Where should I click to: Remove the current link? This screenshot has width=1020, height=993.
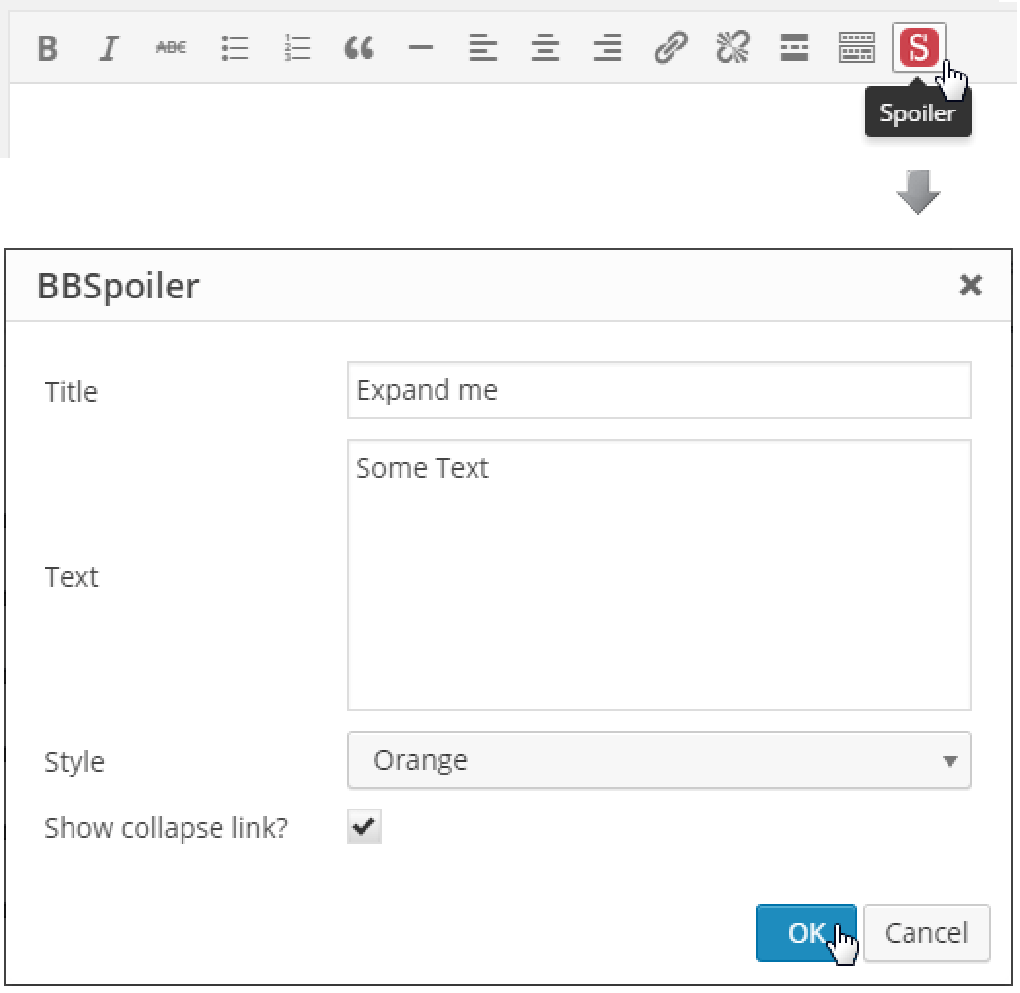pos(732,47)
